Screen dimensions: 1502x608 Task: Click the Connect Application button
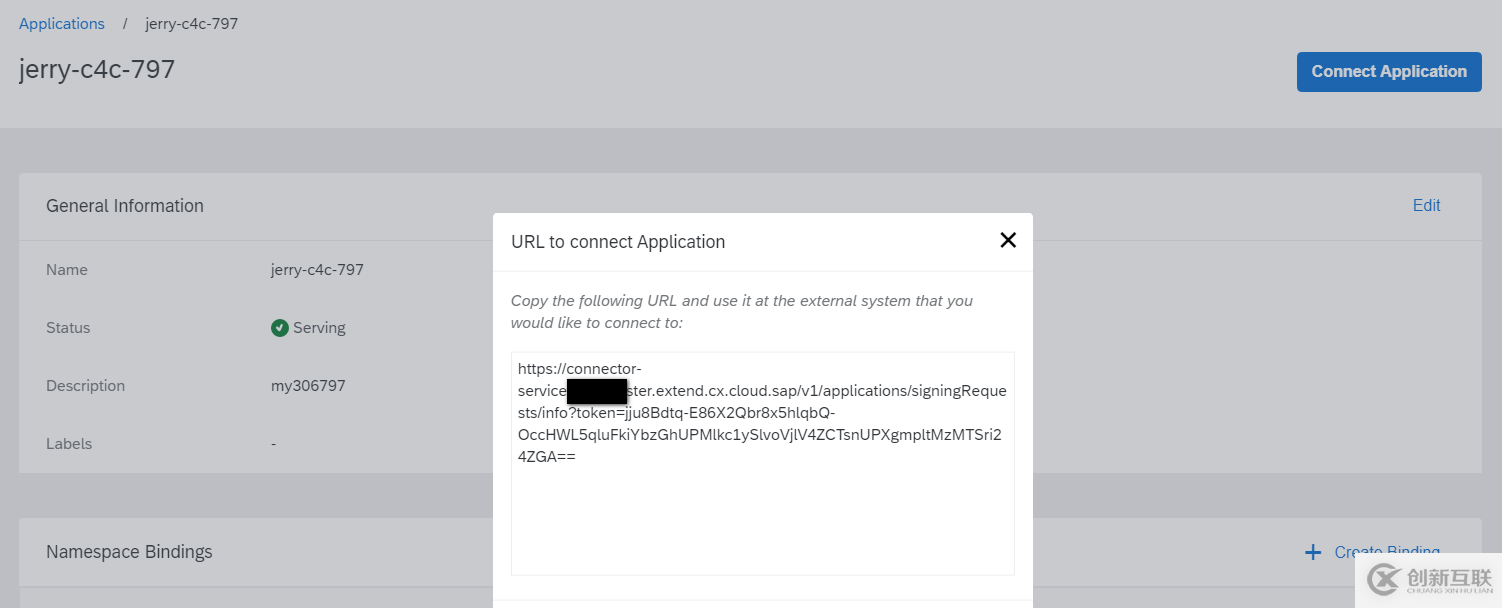click(x=1388, y=71)
